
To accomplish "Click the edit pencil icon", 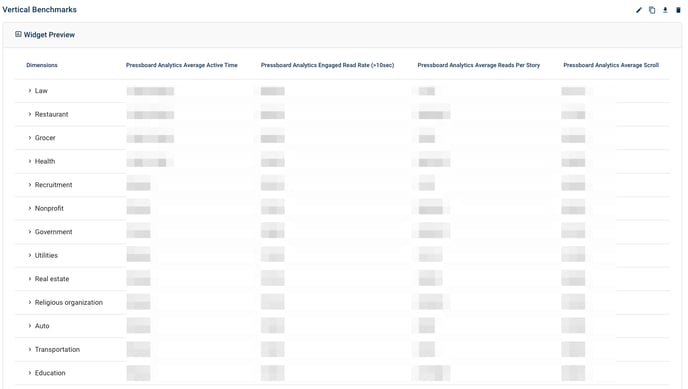I will pyautogui.click(x=639, y=10).
